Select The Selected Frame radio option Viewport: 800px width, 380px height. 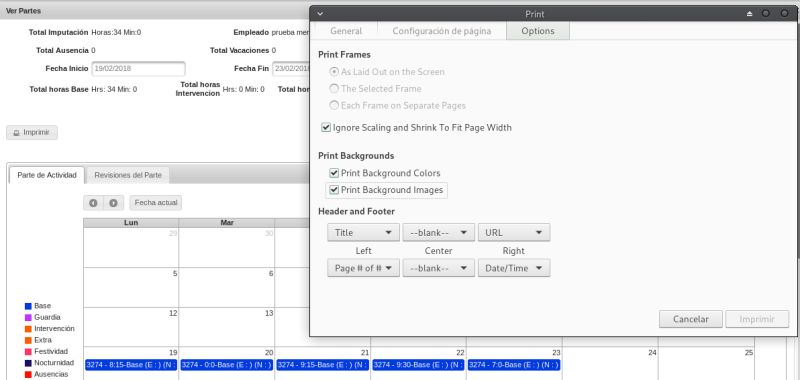point(334,89)
